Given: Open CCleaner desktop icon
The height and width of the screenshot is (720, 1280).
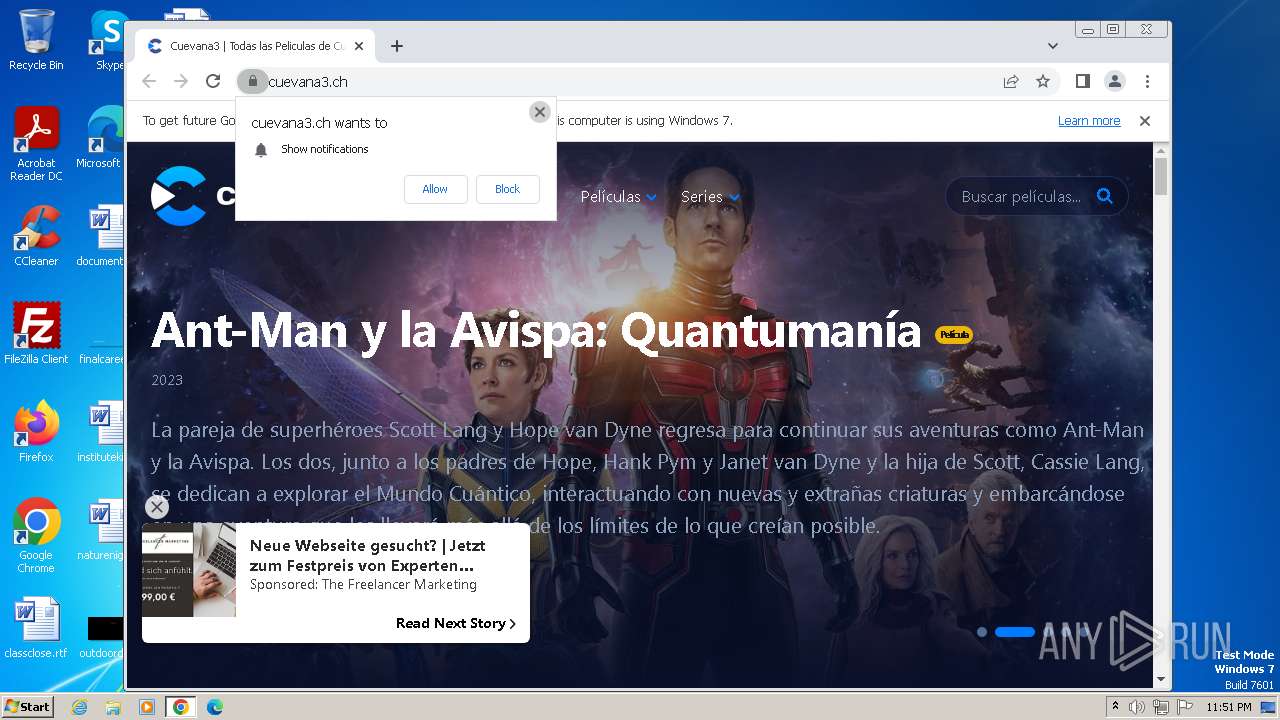Looking at the screenshot, I should tap(36, 236).
